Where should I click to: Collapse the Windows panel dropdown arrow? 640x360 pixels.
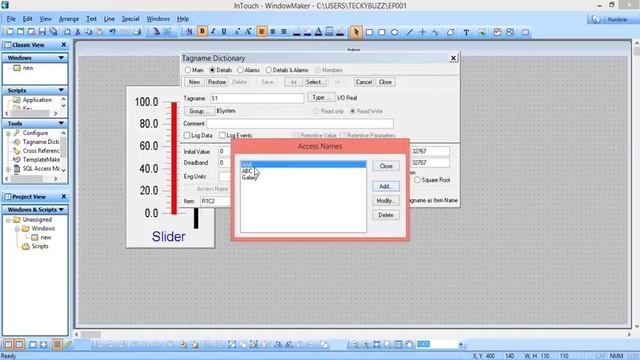(61, 58)
